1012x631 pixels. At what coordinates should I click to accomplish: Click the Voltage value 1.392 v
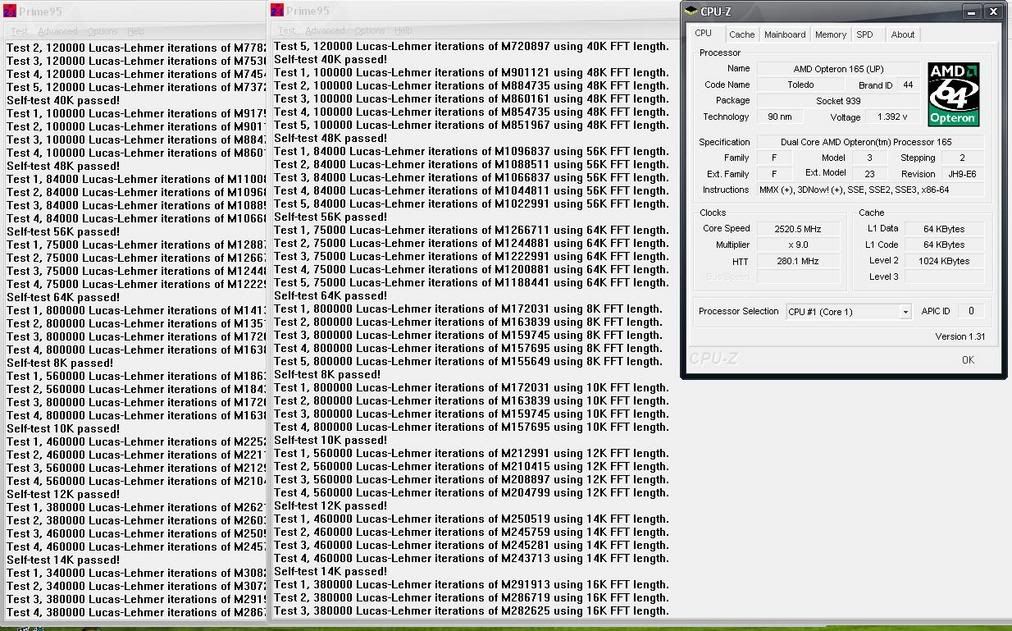point(893,117)
